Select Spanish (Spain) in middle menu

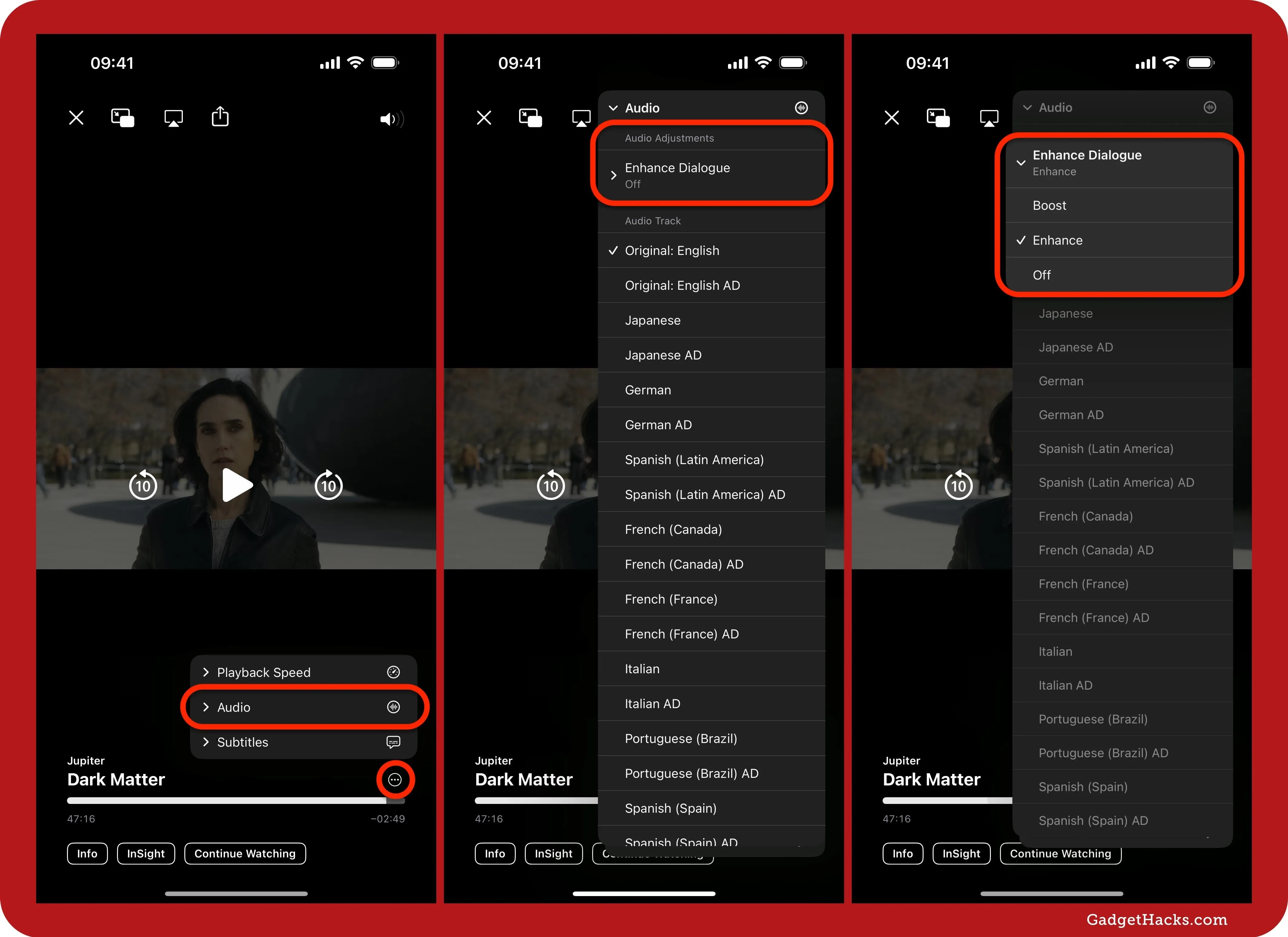pyautogui.click(x=712, y=809)
